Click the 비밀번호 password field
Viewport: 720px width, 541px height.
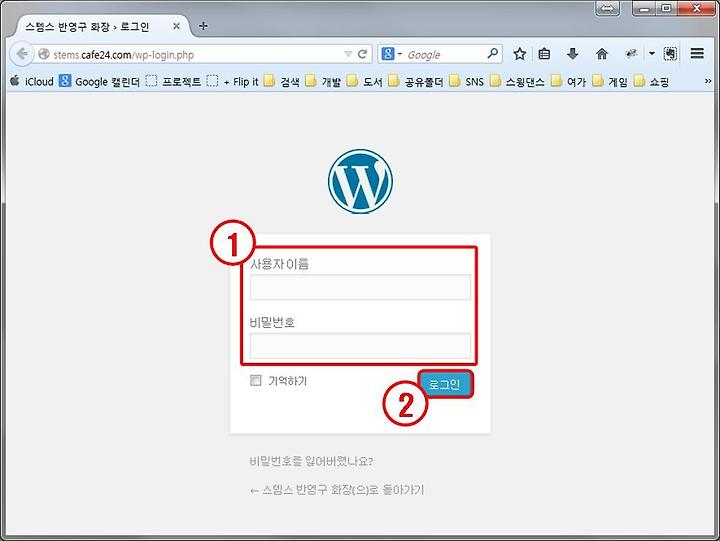360,345
